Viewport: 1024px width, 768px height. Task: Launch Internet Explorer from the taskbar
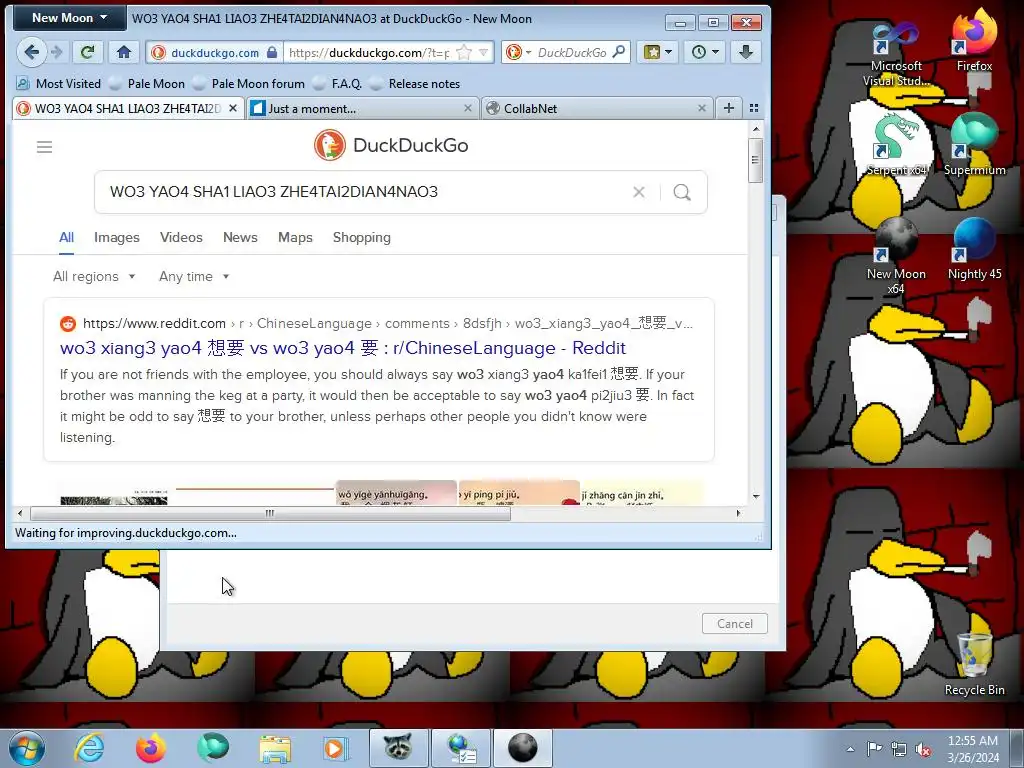[x=89, y=748]
